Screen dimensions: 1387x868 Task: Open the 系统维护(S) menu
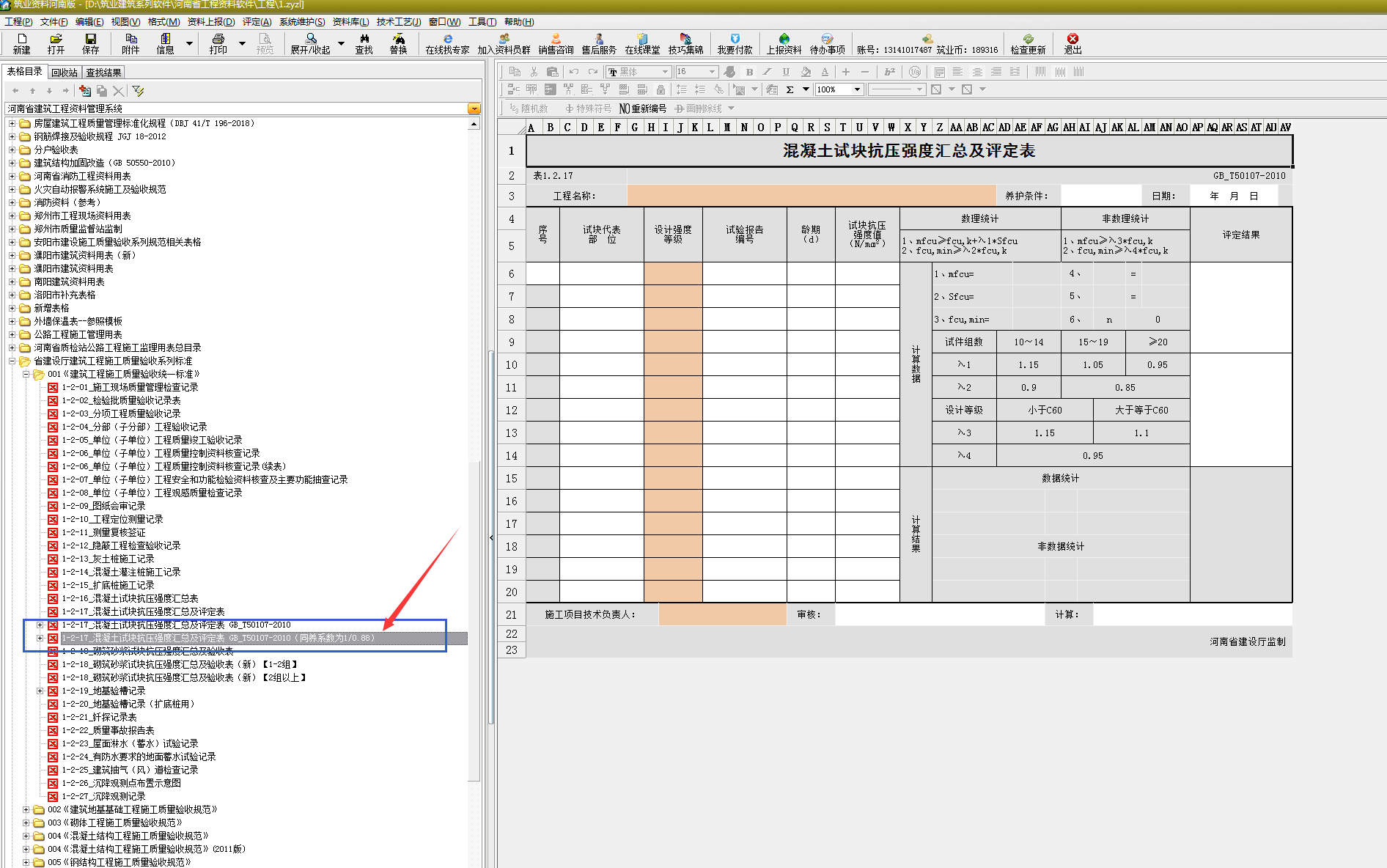[302, 22]
